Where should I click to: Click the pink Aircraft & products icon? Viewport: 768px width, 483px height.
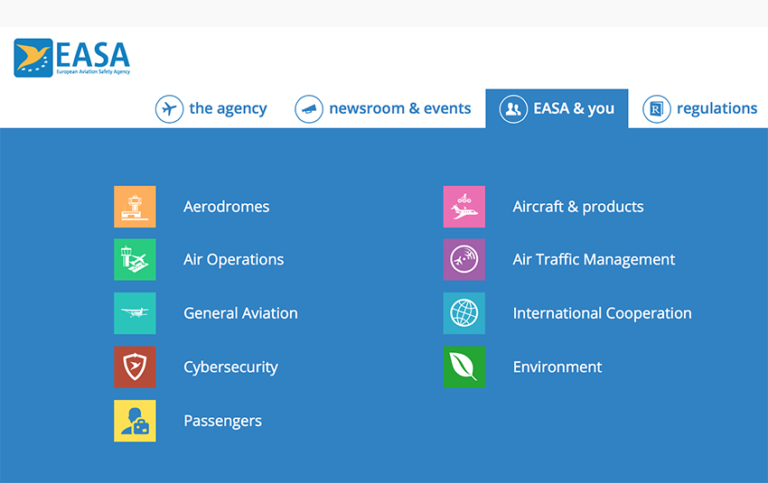click(x=464, y=207)
